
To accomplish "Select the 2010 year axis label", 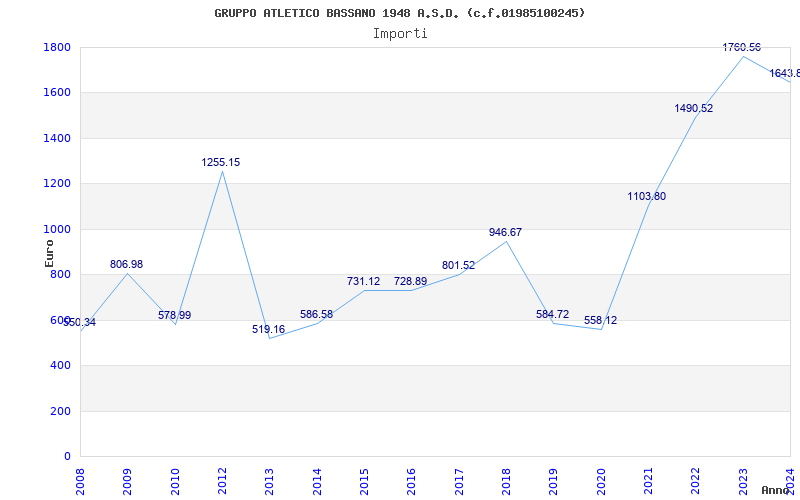I will pyautogui.click(x=175, y=482).
